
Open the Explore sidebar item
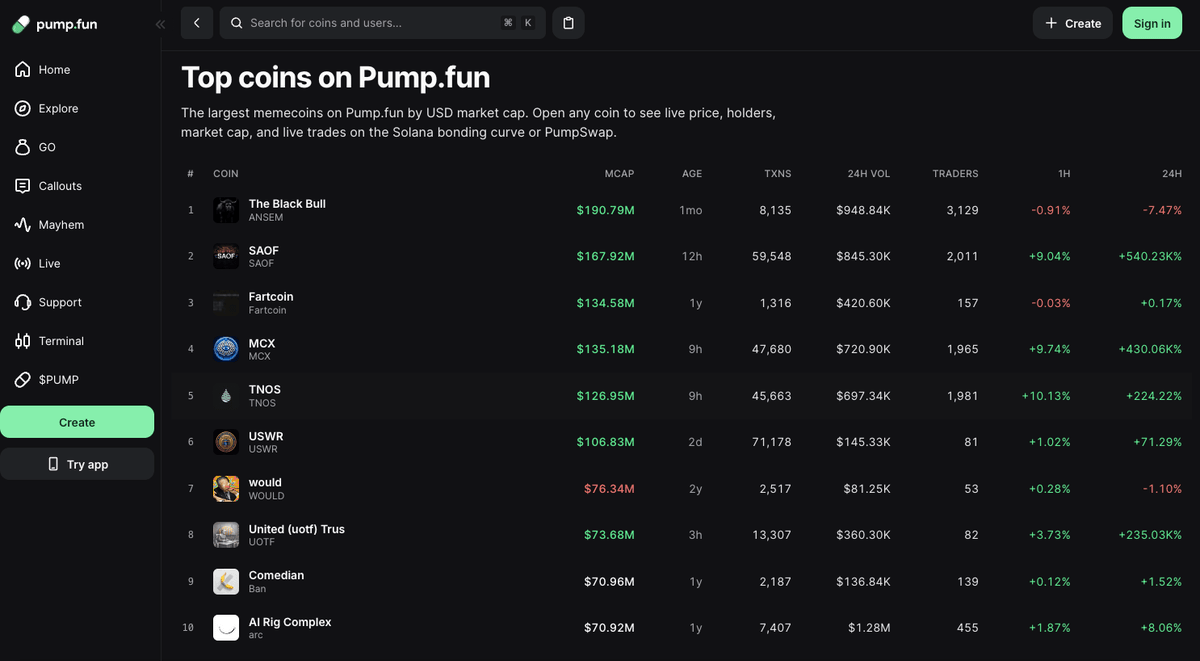coord(77,108)
